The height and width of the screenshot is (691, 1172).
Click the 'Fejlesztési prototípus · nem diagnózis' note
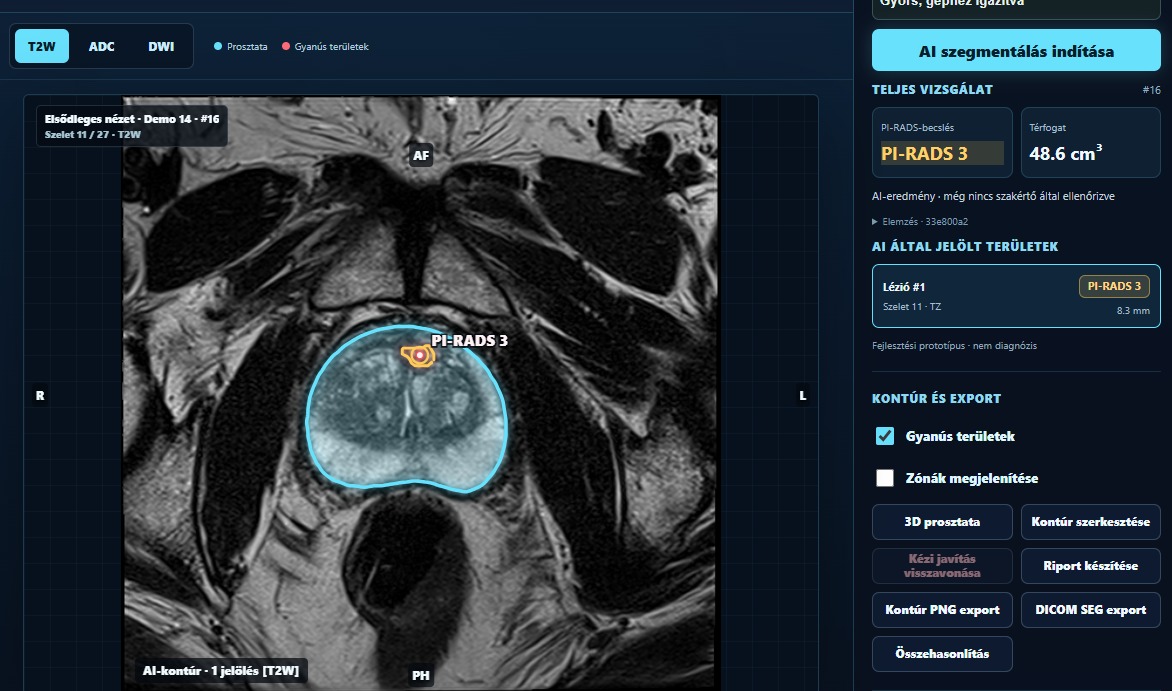pyautogui.click(x=954, y=346)
